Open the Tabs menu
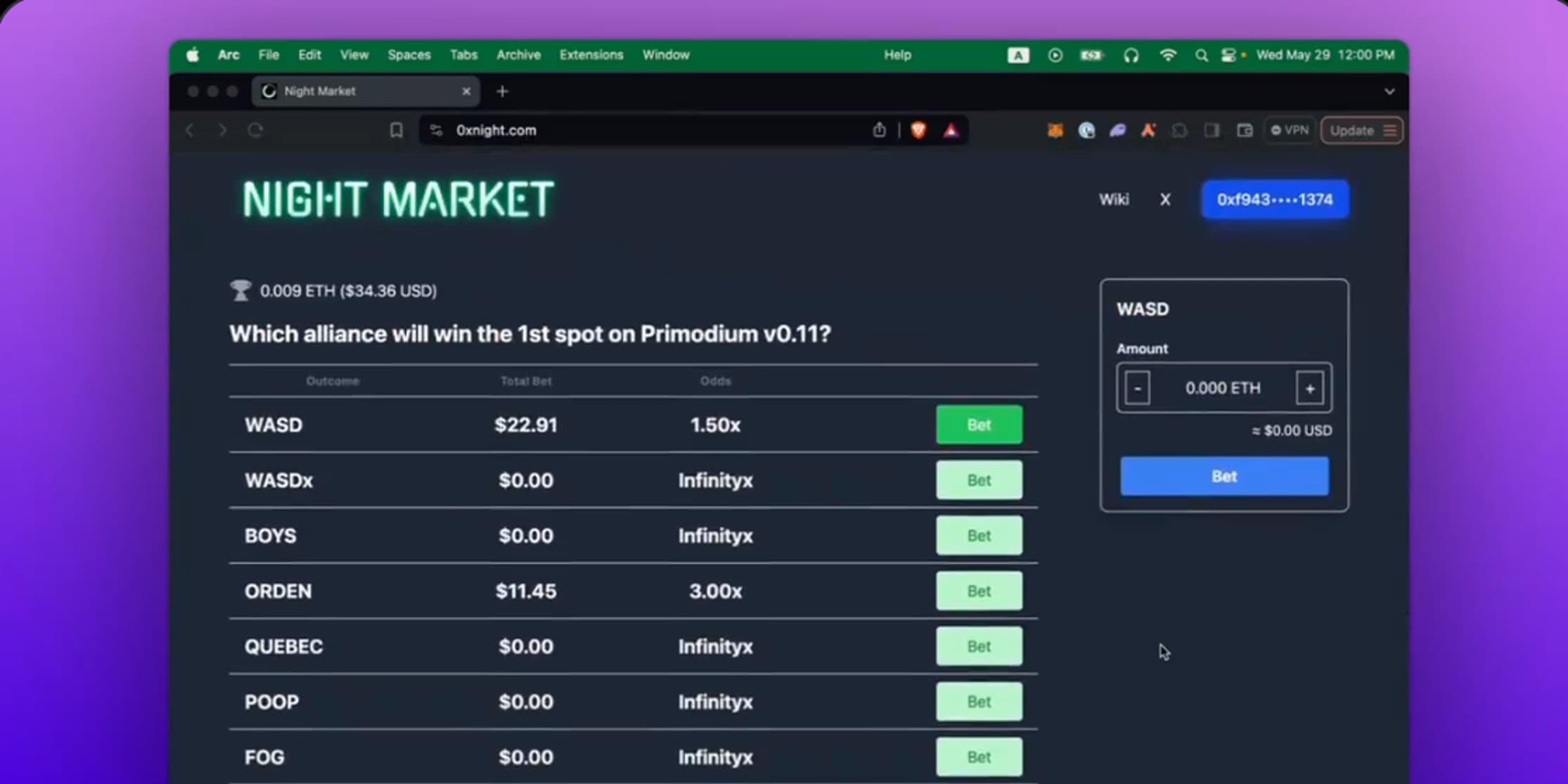Image resolution: width=1568 pixels, height=784 pixels. [x=463, y=55]
